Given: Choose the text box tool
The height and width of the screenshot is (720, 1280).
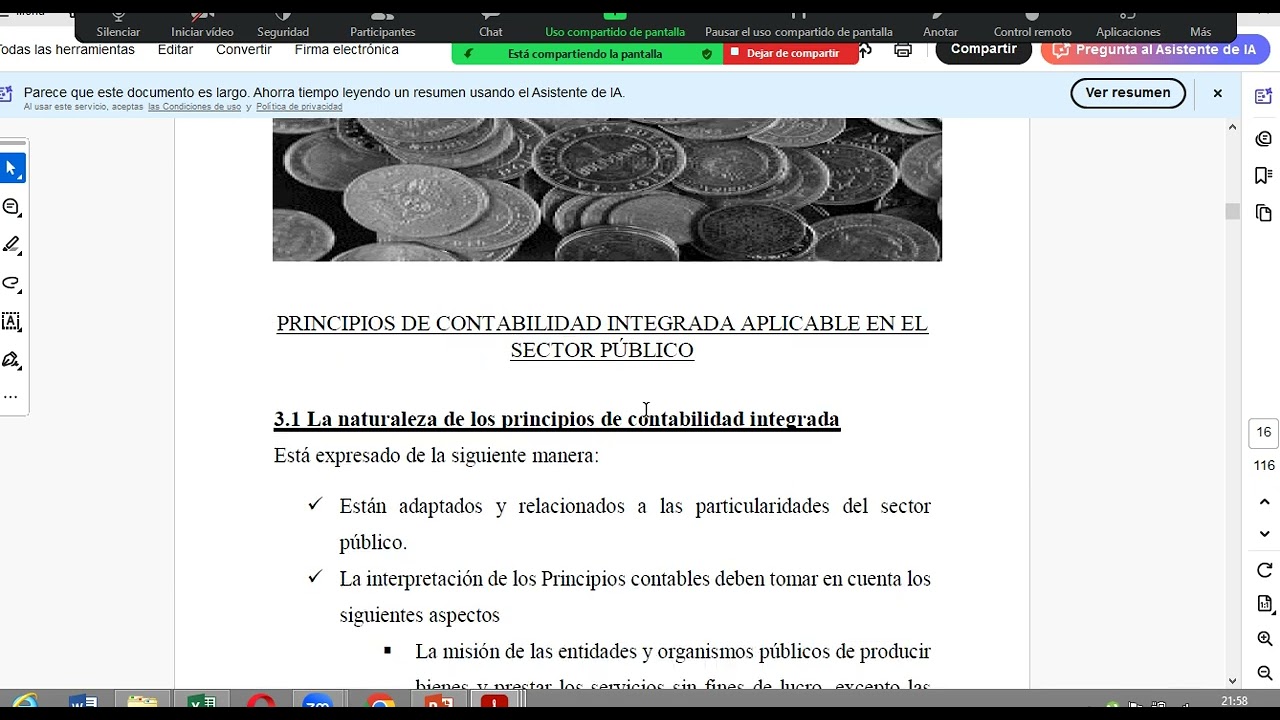Looking at the screenshot, I should (12, 322).
